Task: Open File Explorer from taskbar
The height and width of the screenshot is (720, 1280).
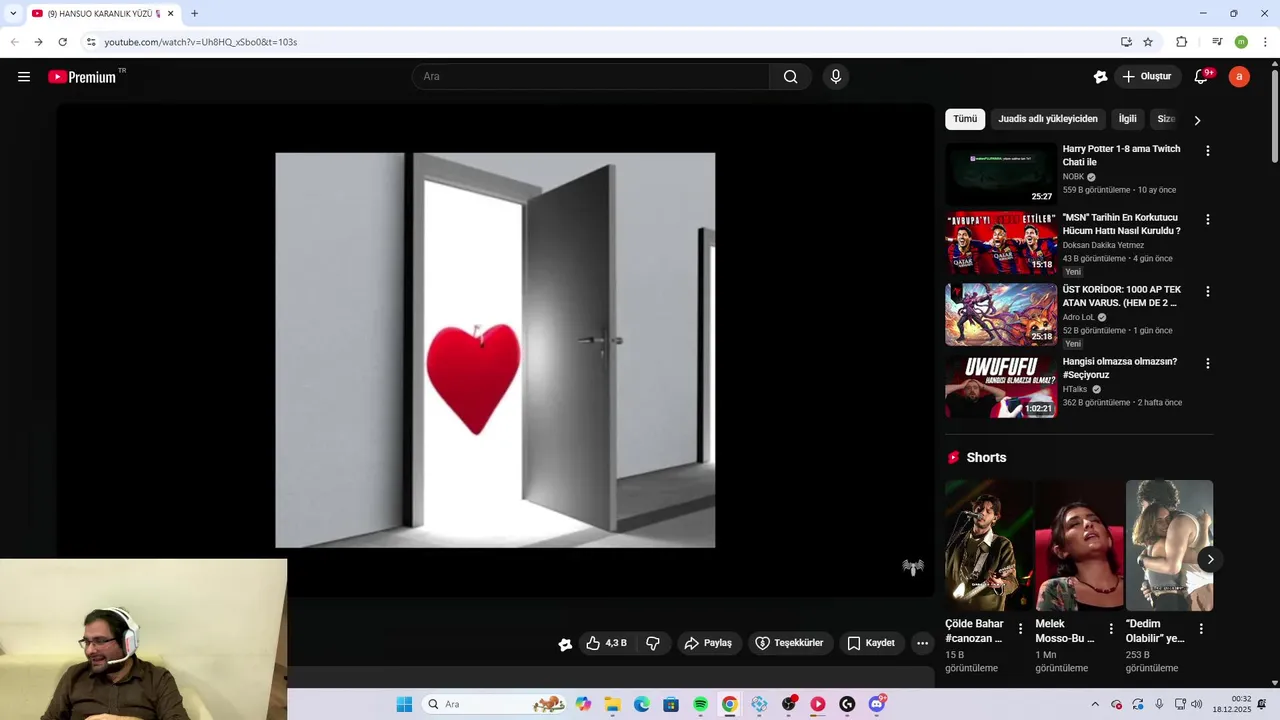Action: click(x=612, y=704)
